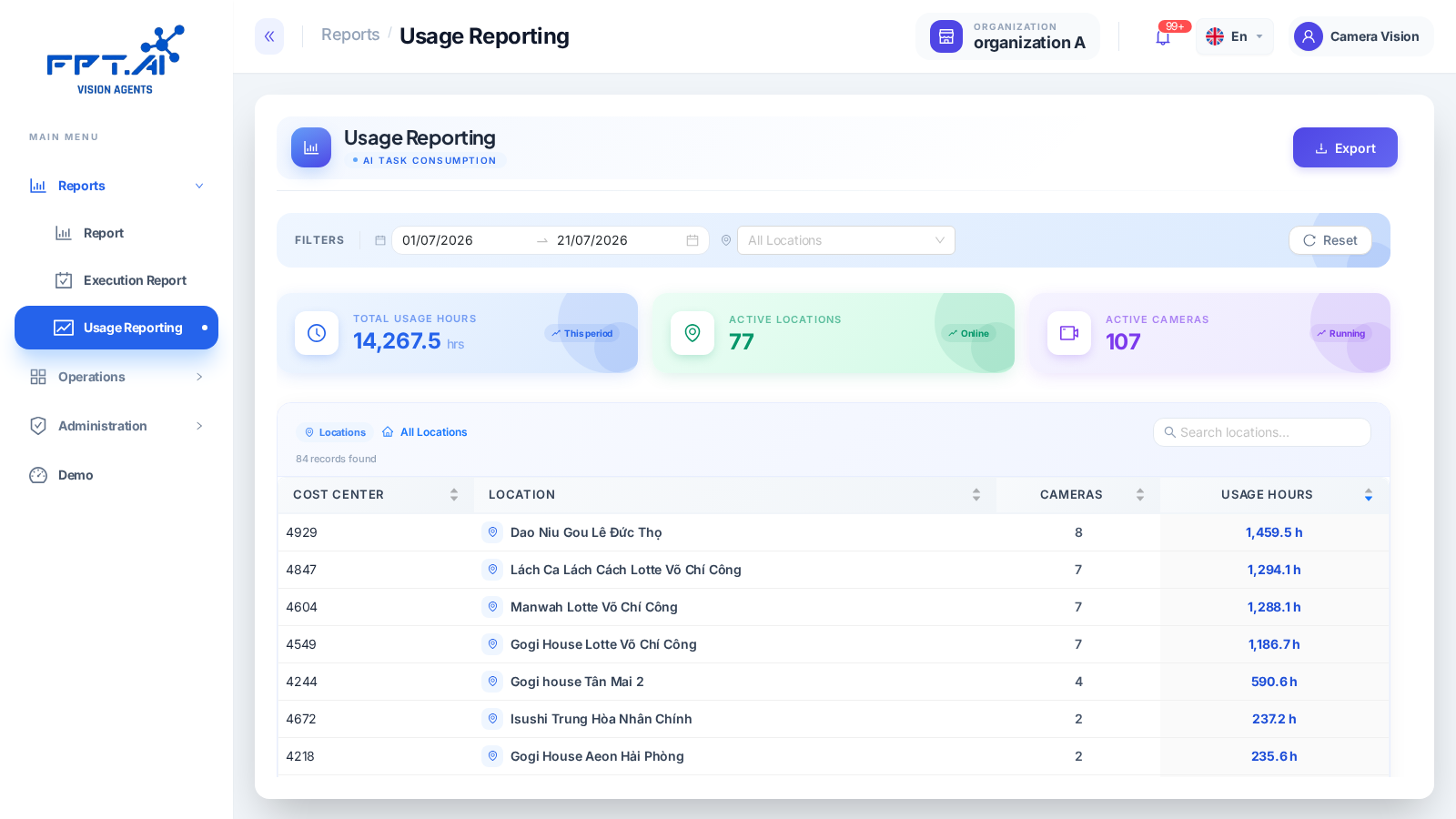Click the location pin icon beside Manwah Lotte Võ Chí Công
Screen dimensions: 1456x819
point(492,607)
